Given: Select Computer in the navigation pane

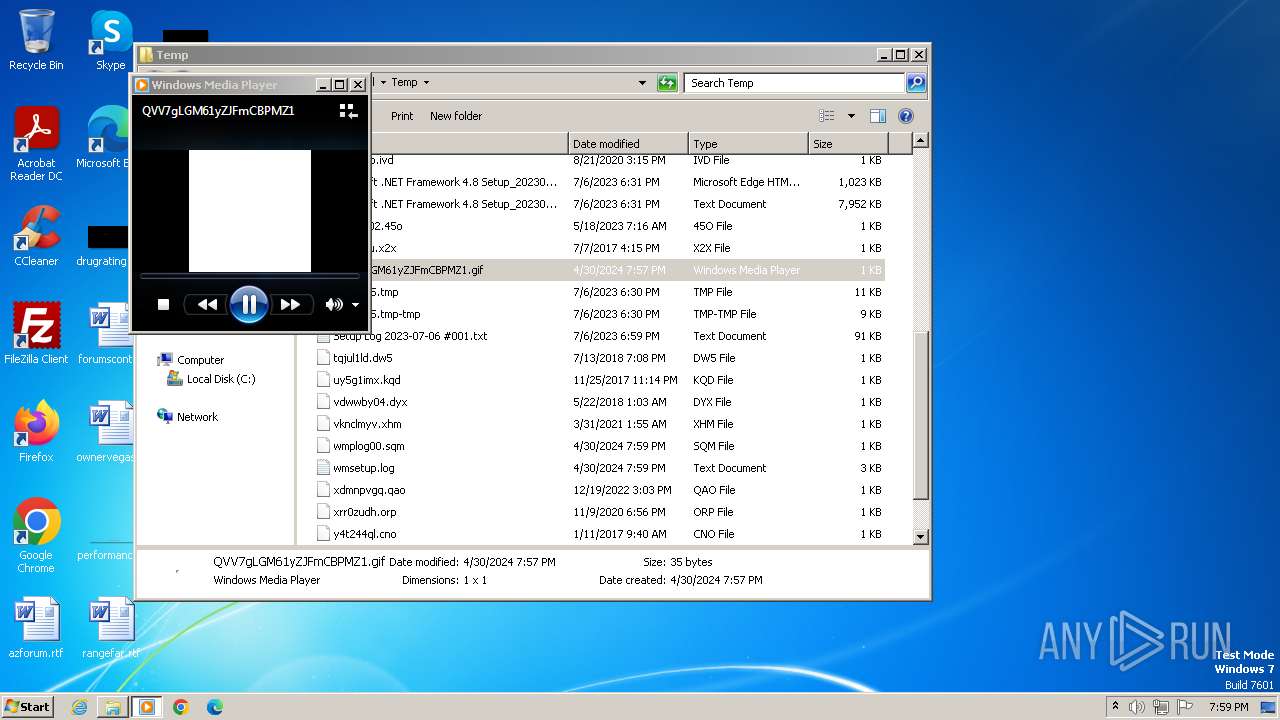Looking at the screenshot, I should click(x=200, y=360).
